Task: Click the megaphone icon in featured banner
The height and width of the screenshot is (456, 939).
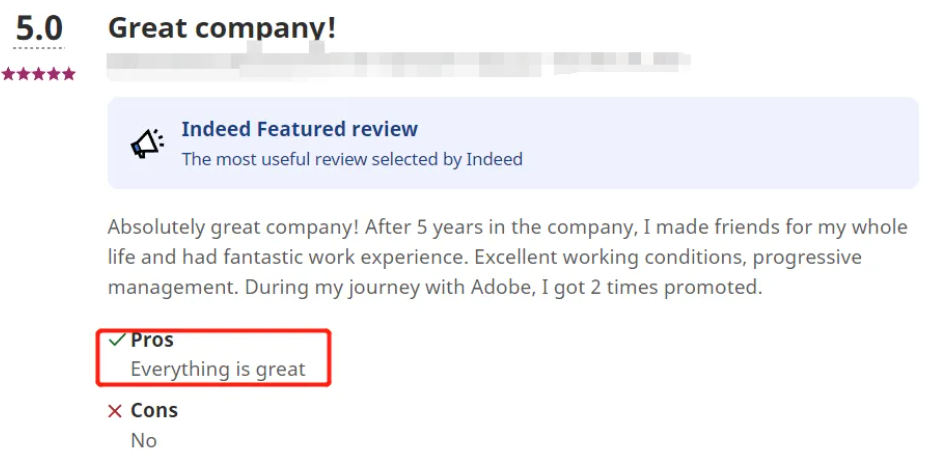Action: point(147,143)
